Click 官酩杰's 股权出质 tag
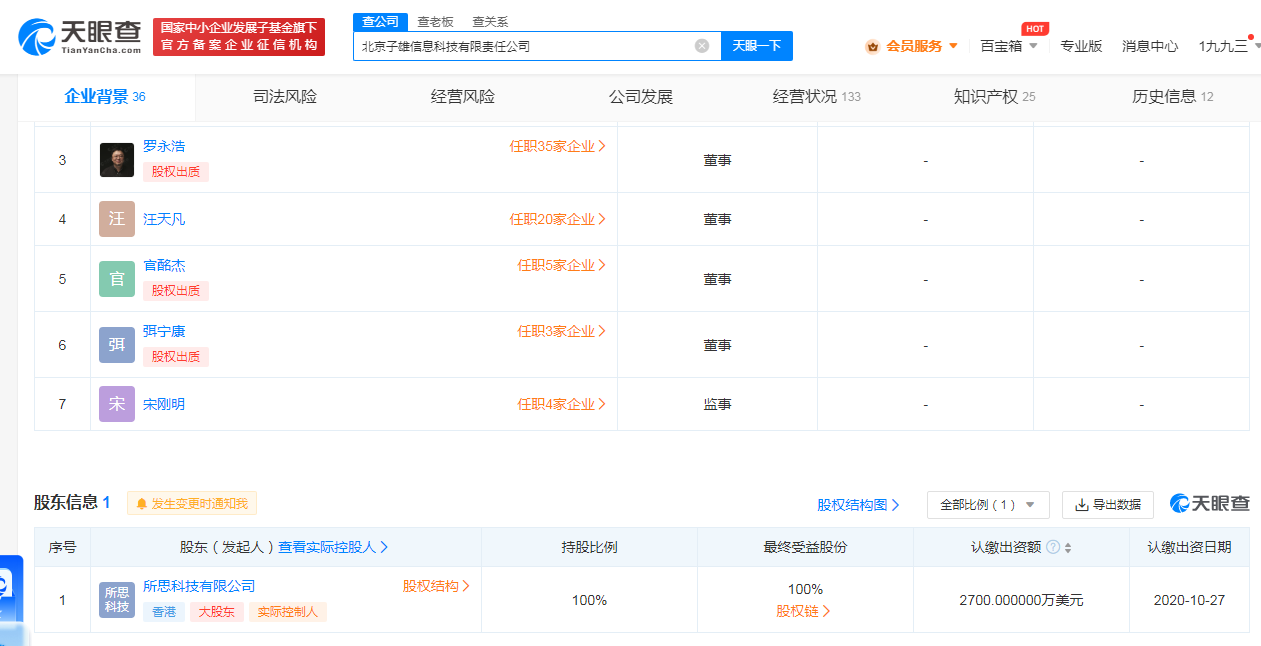1261x646 pixels. click(176, 291)
